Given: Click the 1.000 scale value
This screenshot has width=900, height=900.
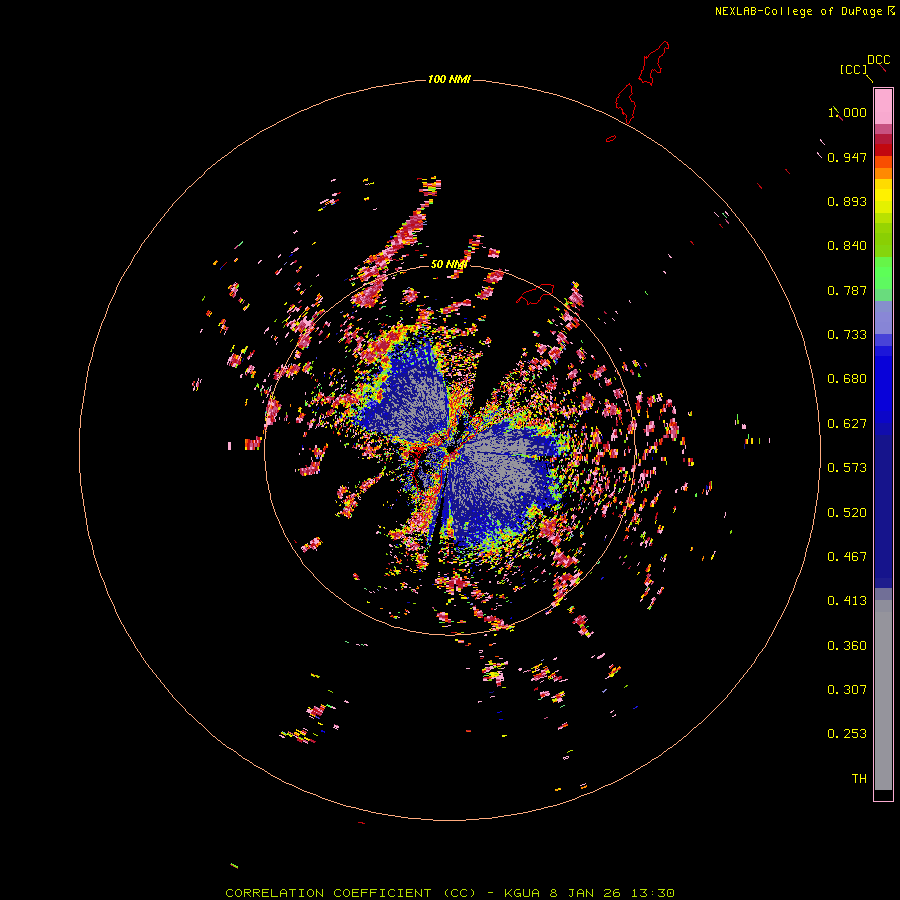Looking at the screenshot, I should pyautogui.click(x=847, y=112).
